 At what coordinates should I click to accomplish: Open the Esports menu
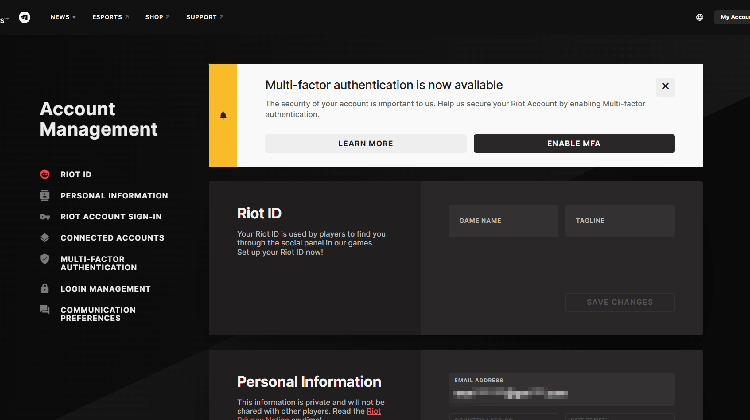(110, 17)
